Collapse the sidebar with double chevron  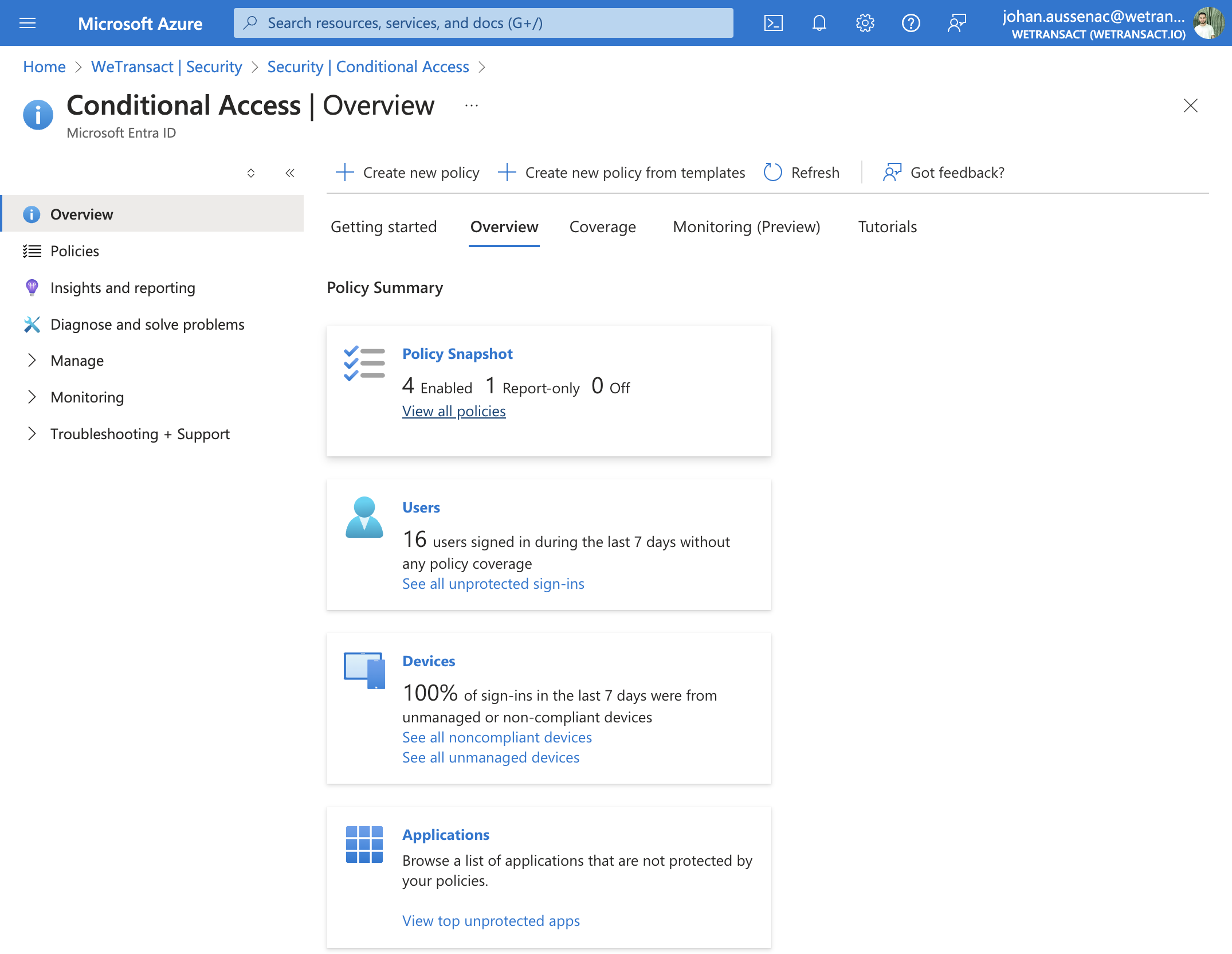290,173
